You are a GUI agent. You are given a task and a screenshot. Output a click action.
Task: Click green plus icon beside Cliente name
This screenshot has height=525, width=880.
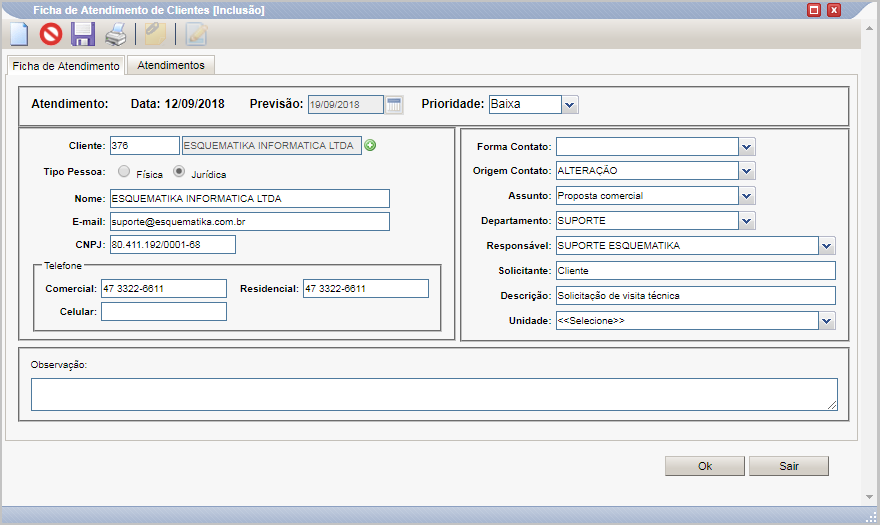370,145
